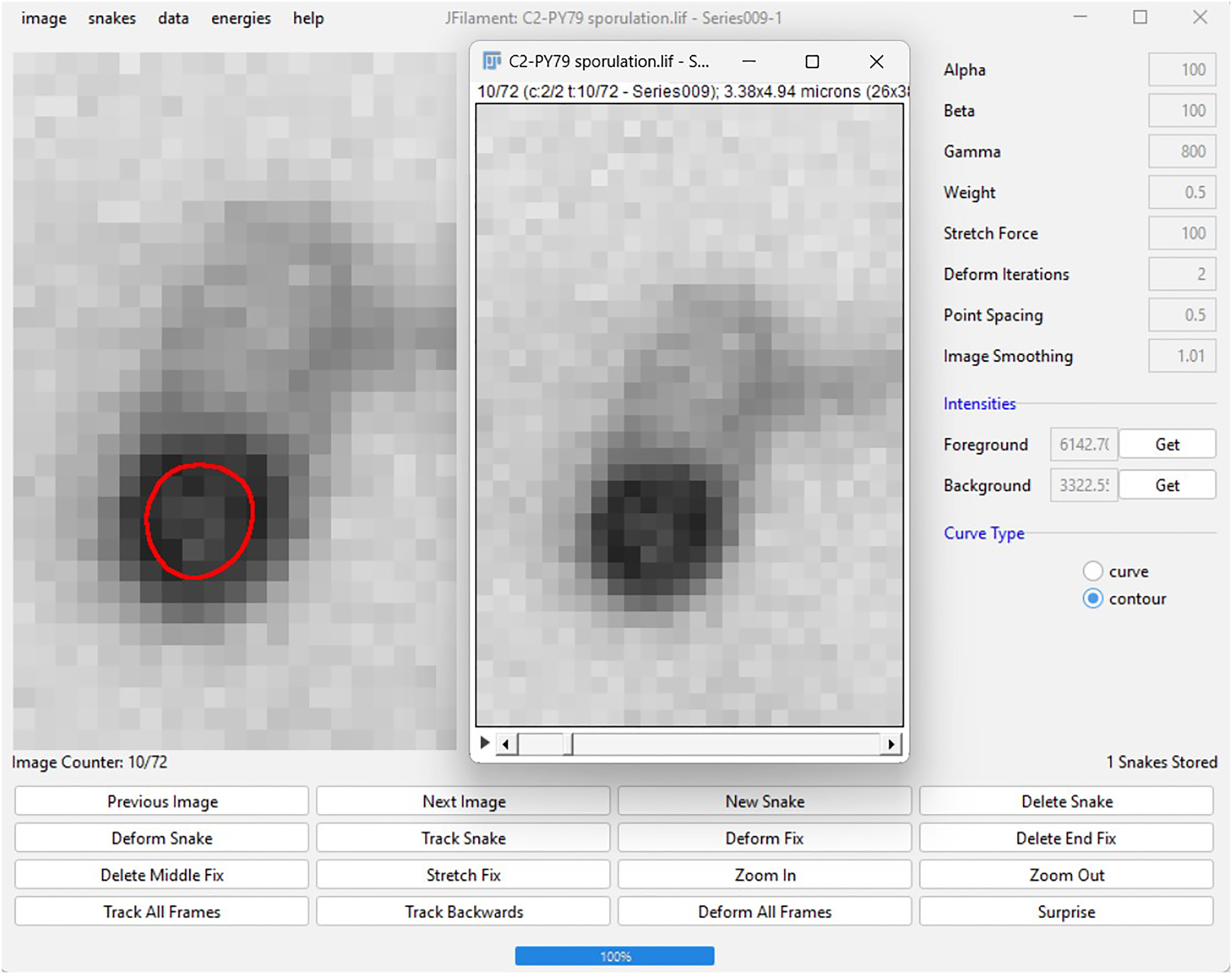
Task: Close the C2-PY79 sporulation image window
Action: (876, 62)
